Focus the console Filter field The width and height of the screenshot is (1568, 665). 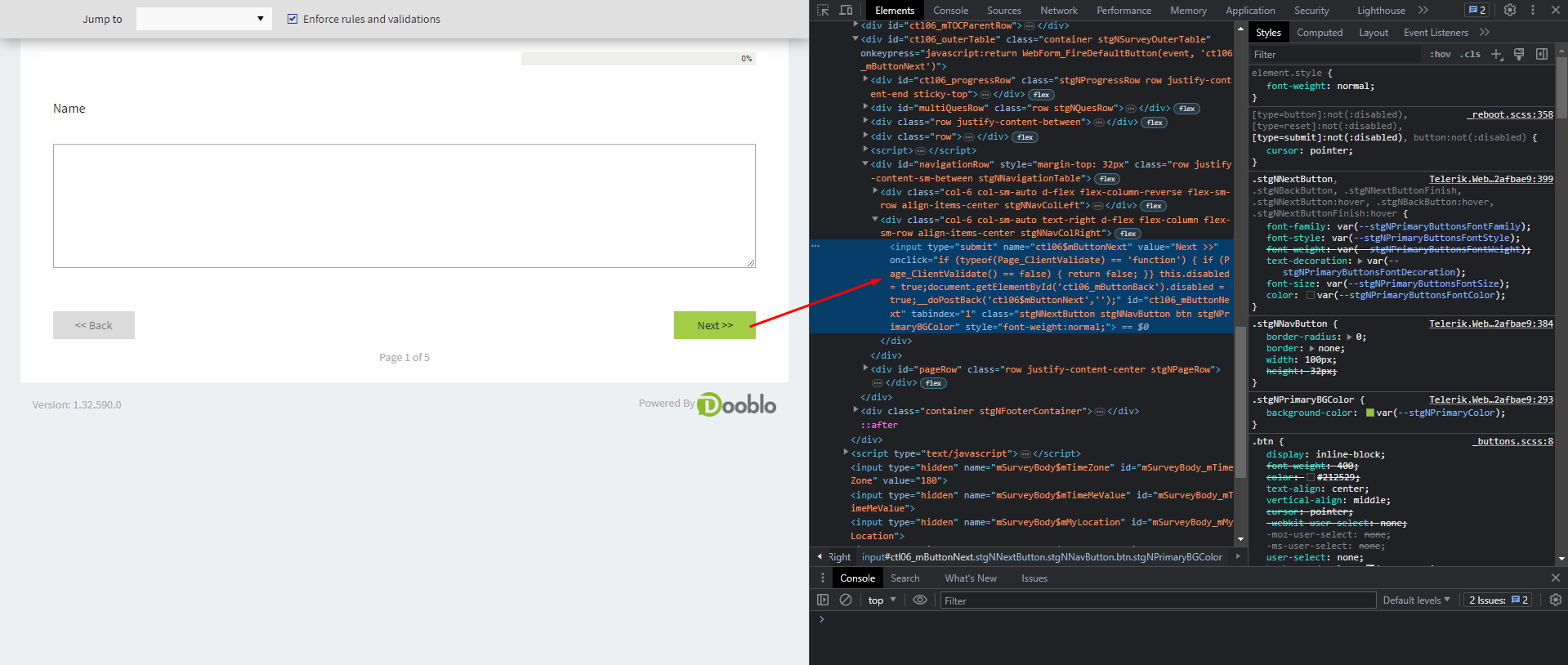(1158, 600)
